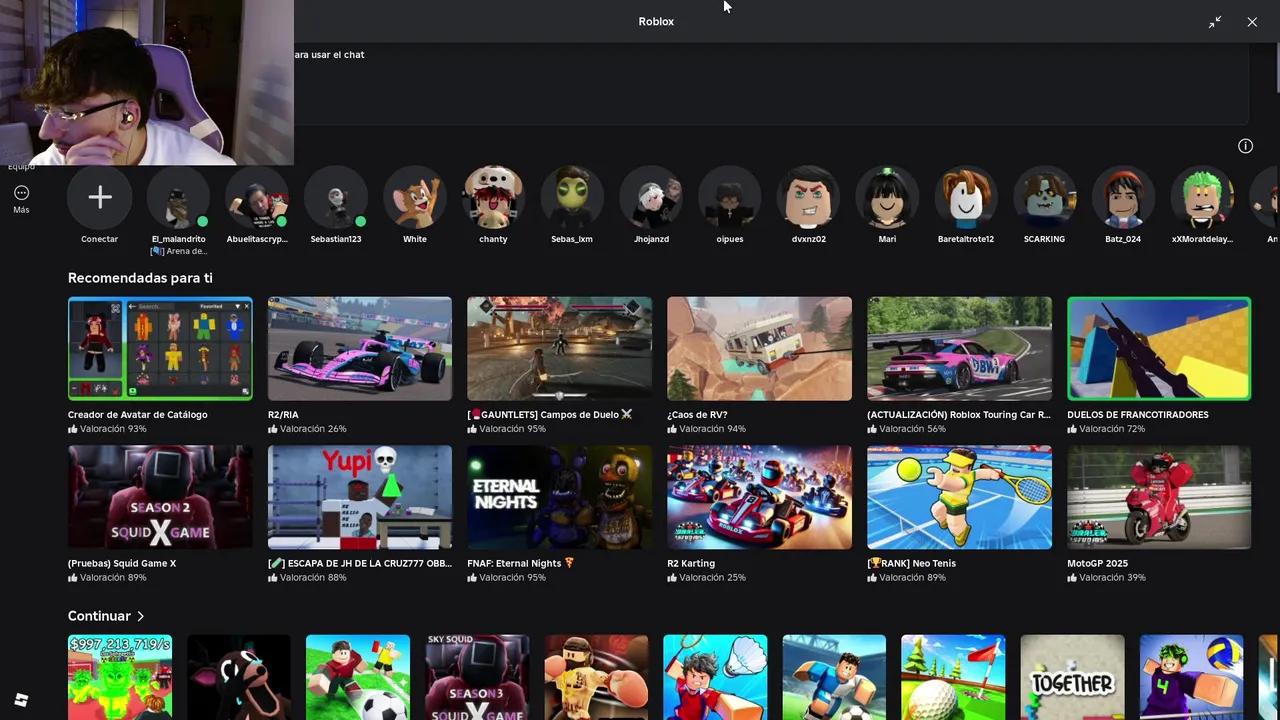Open Batz_024 friend avatar
Viewport: 1280px width, 720px height.
coord(1123,198)
